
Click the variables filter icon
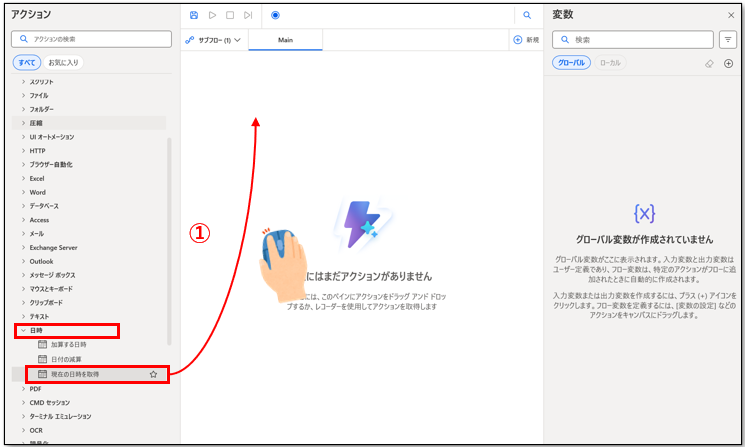(728, 40)
